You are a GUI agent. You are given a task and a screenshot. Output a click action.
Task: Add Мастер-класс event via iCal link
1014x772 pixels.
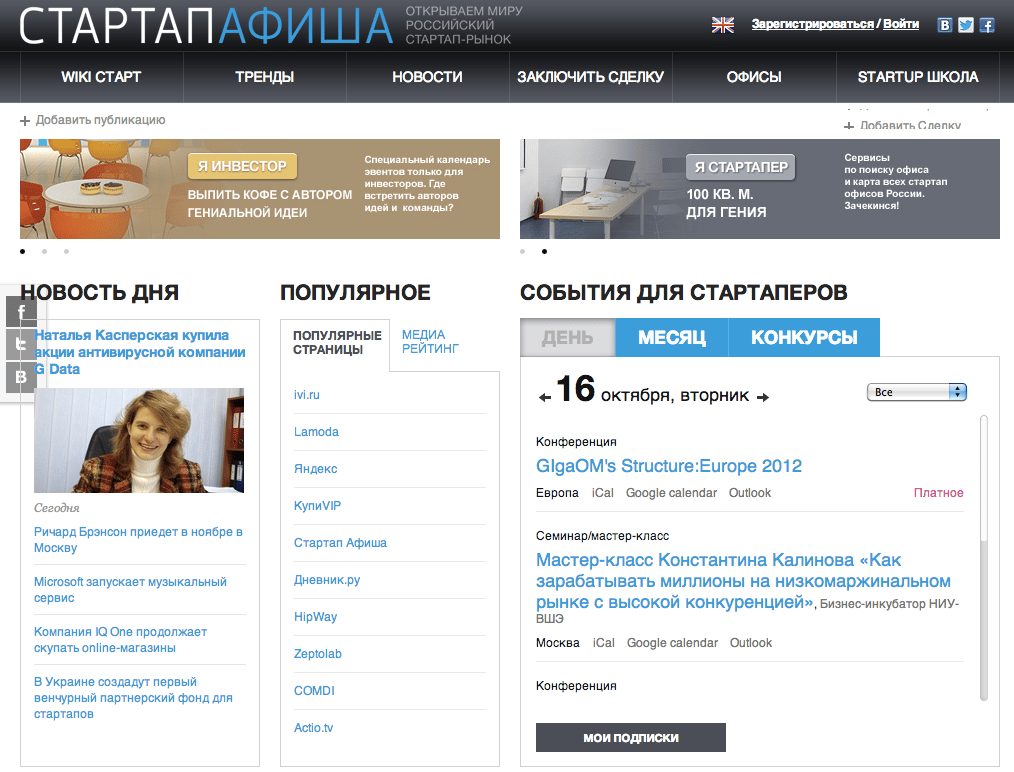[604, 643]
